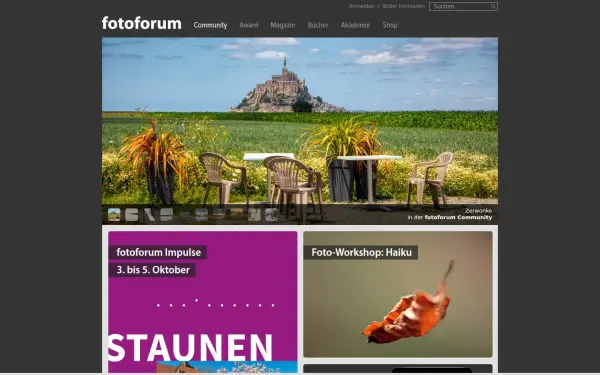Open the Community menu item
600x375 pixels.
click(210, 25)
